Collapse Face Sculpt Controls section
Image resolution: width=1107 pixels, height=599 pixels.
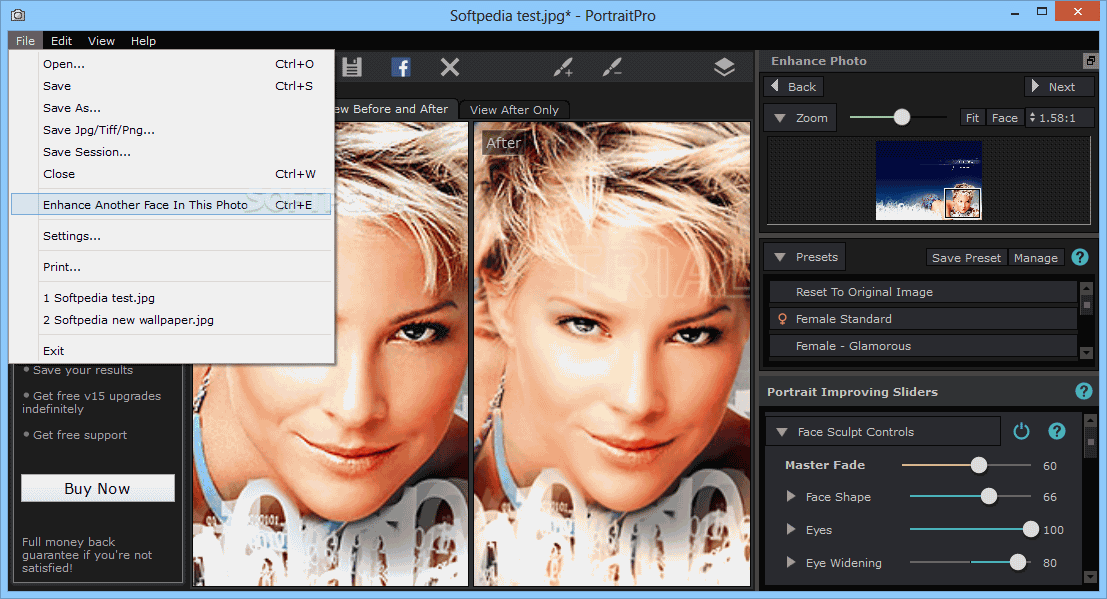tap(782, 432)
